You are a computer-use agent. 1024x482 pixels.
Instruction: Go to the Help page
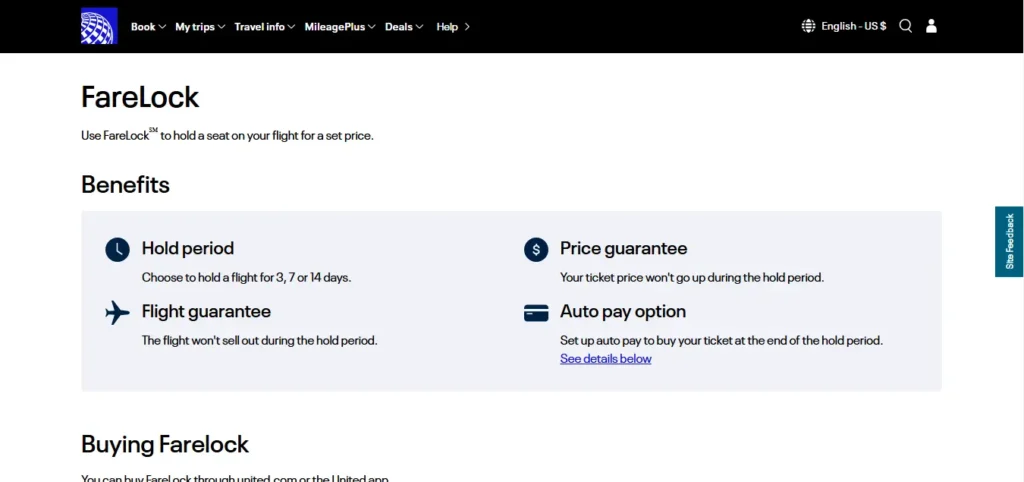447,27
